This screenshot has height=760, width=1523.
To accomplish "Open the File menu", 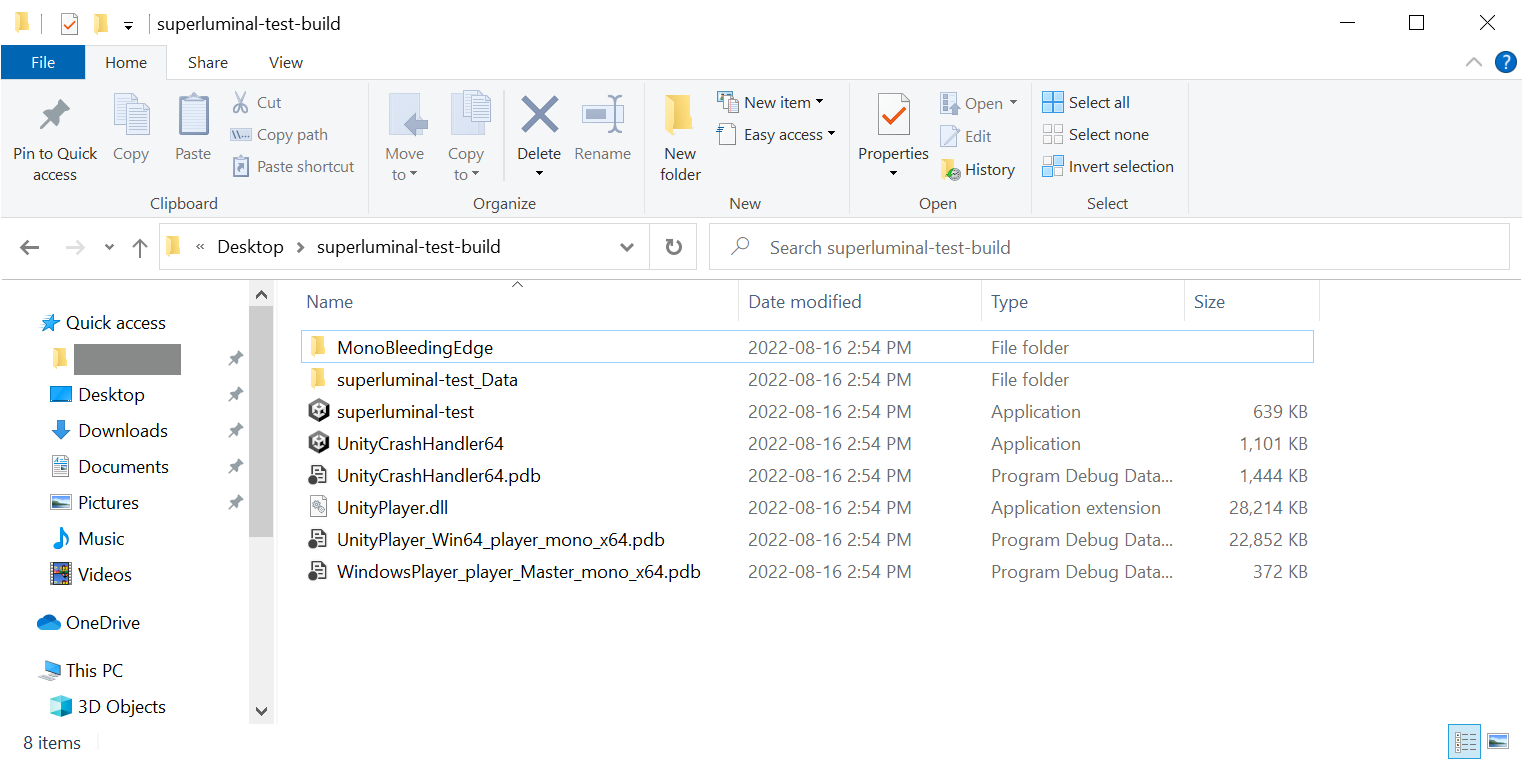I will point(43,62).
